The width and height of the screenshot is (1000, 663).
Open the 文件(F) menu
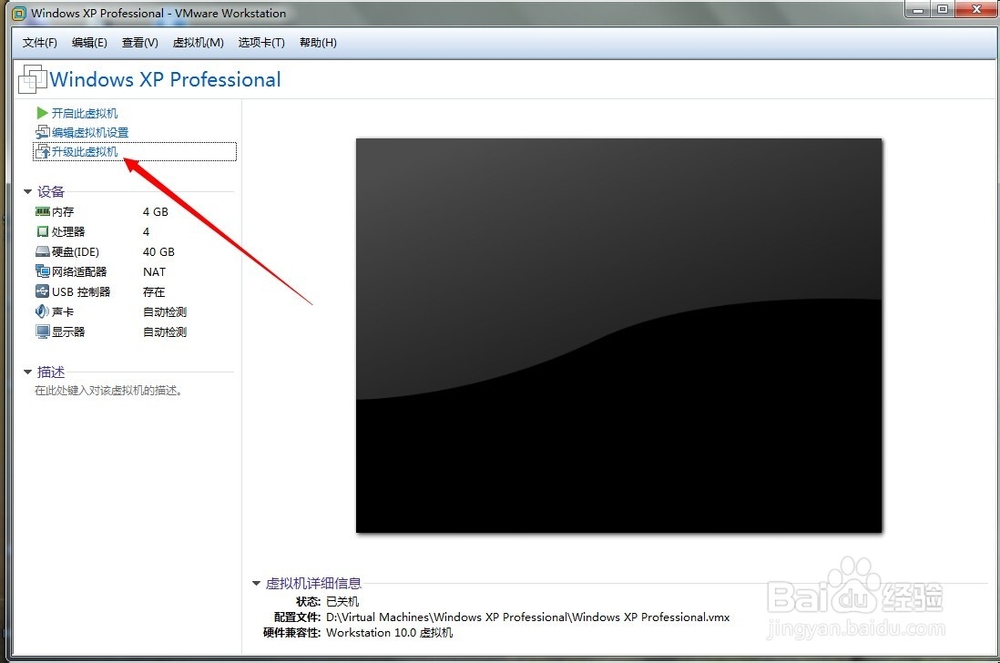point(40,43)
